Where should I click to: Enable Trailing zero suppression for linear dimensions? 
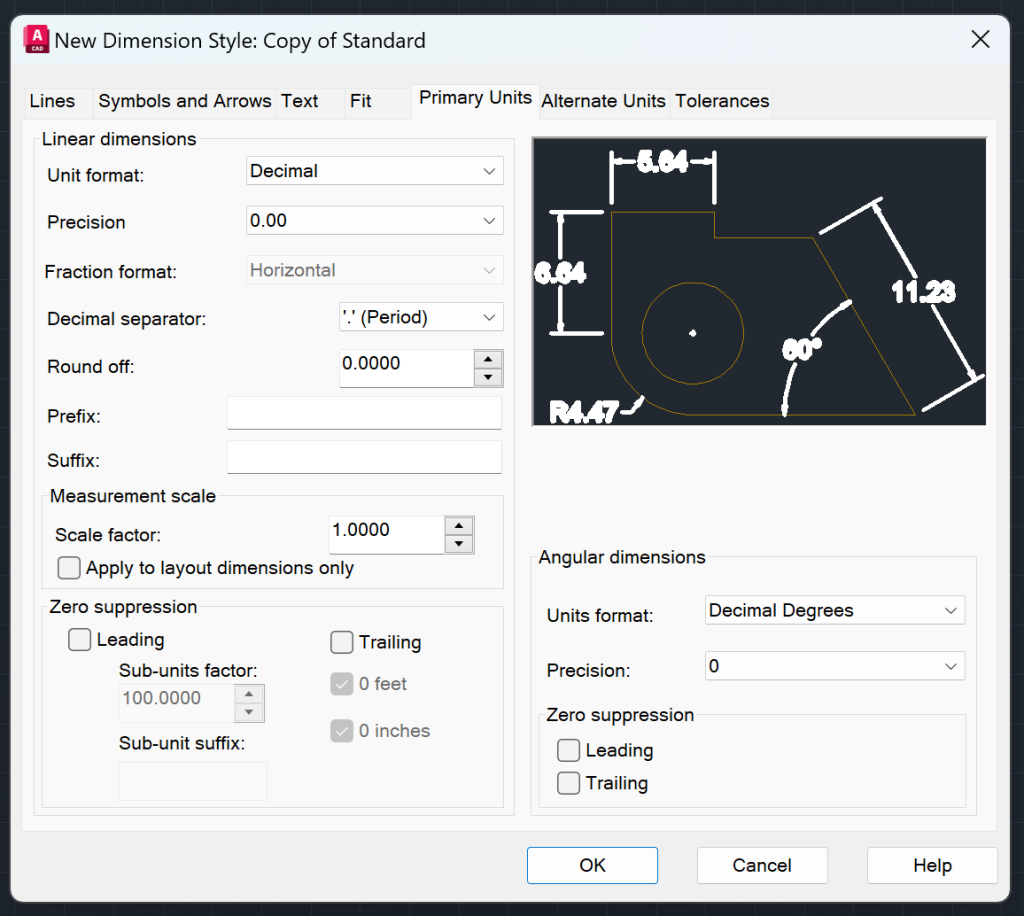pyautogui.click(x=343, y=642)
